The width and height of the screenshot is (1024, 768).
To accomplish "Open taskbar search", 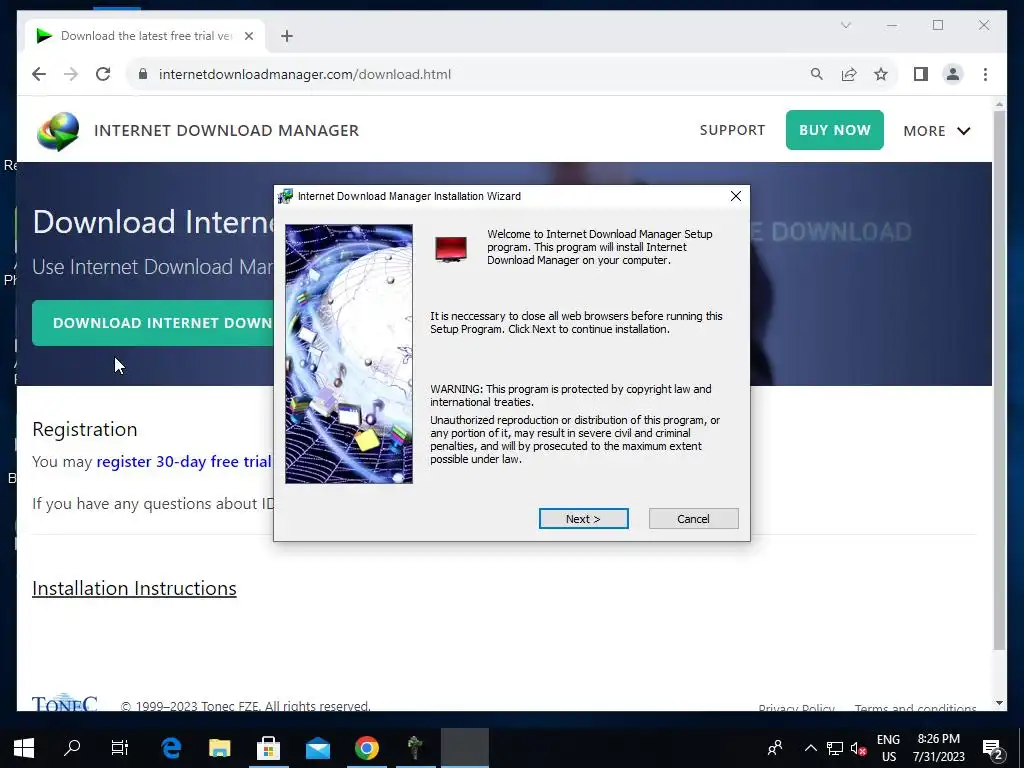I will coord(72,748).
